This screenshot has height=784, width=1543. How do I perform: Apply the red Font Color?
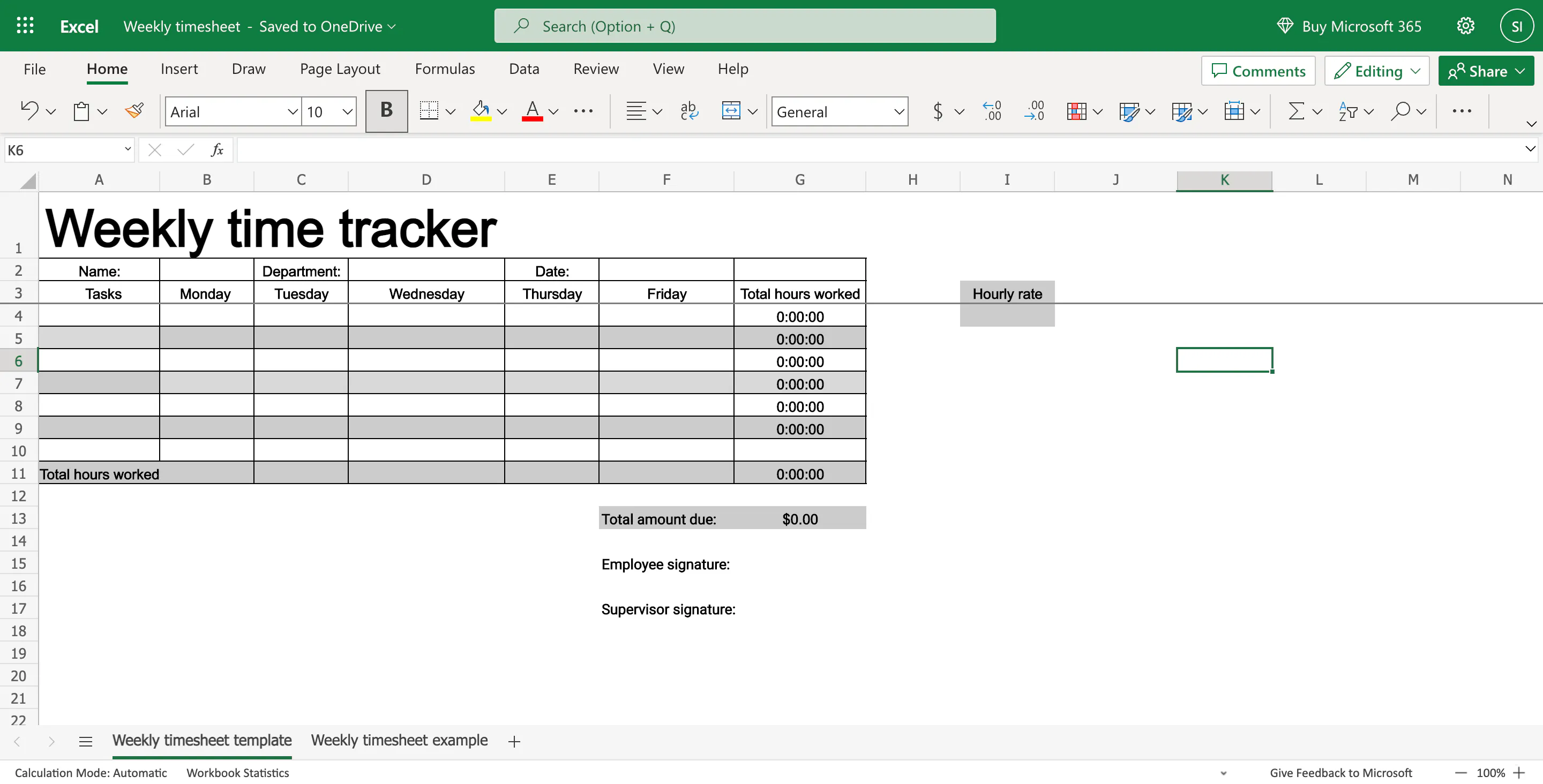click(x=533, y=111)
